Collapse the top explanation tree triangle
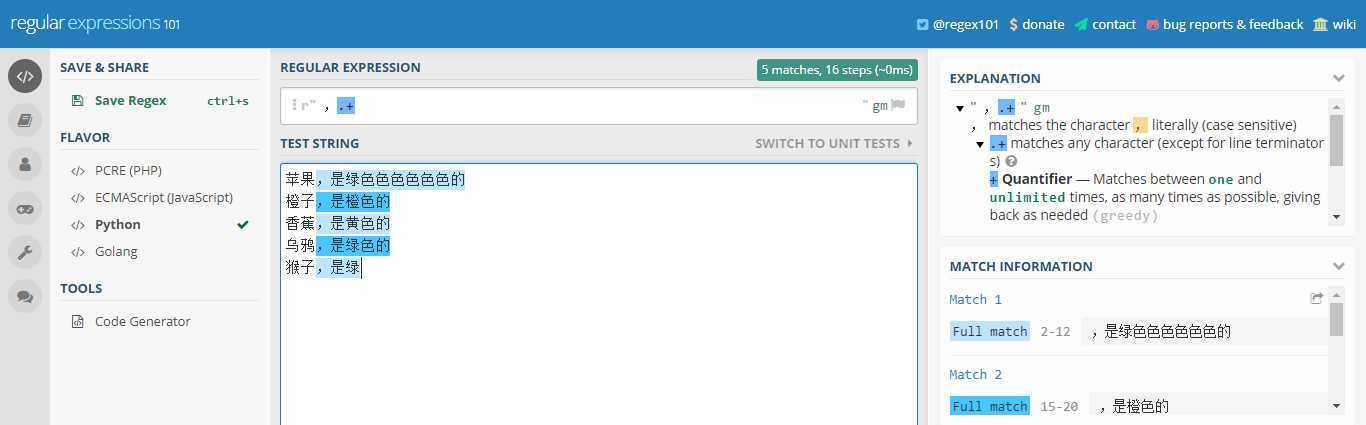The image size is (1366, 425). (960, 108)
